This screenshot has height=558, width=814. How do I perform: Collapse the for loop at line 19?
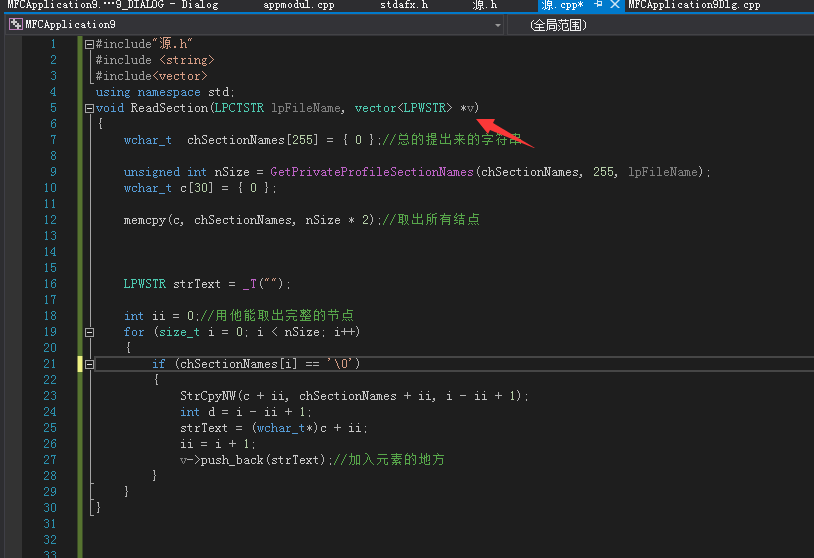[89, 332]
